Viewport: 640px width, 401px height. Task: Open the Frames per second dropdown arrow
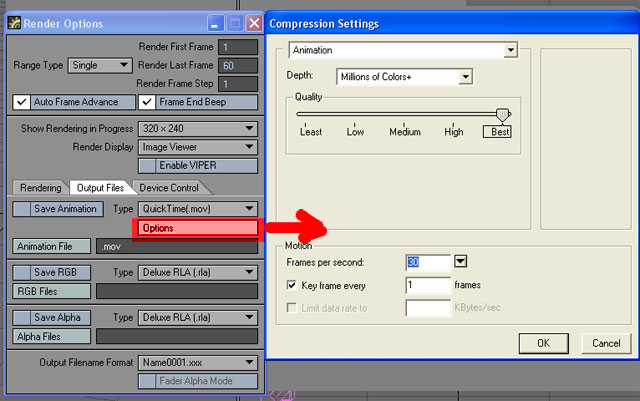click(460, 261)
